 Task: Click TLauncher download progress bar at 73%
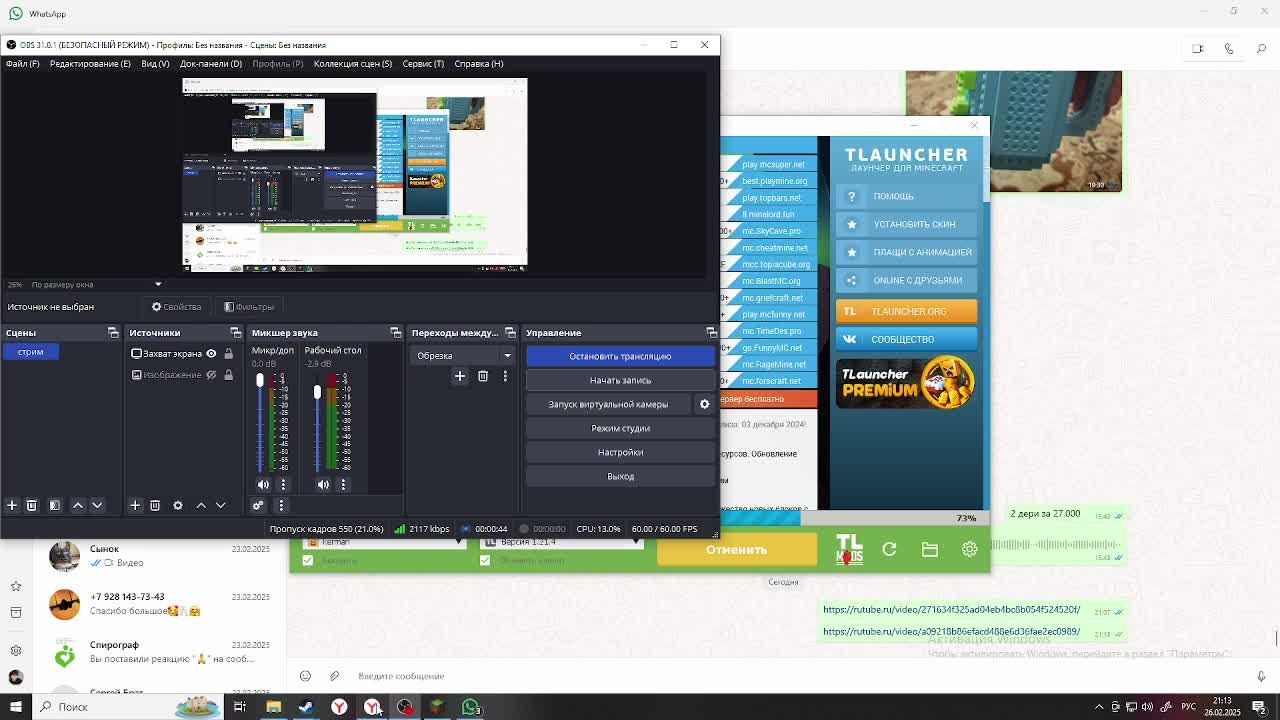(x=855, y=518)
